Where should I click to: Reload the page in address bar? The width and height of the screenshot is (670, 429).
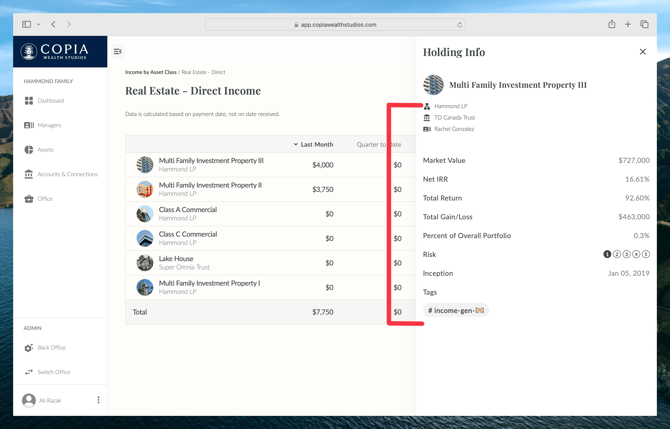coord(460,25)
